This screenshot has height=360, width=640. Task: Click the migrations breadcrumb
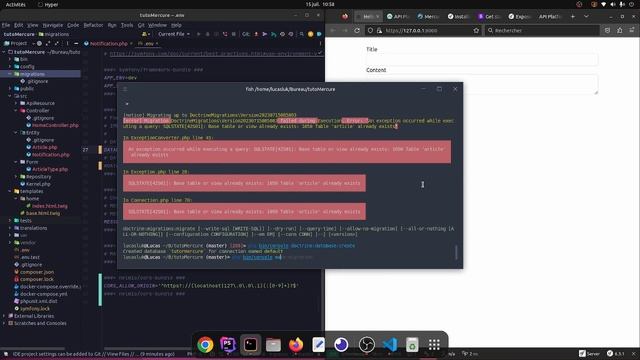tap(54, 34)
